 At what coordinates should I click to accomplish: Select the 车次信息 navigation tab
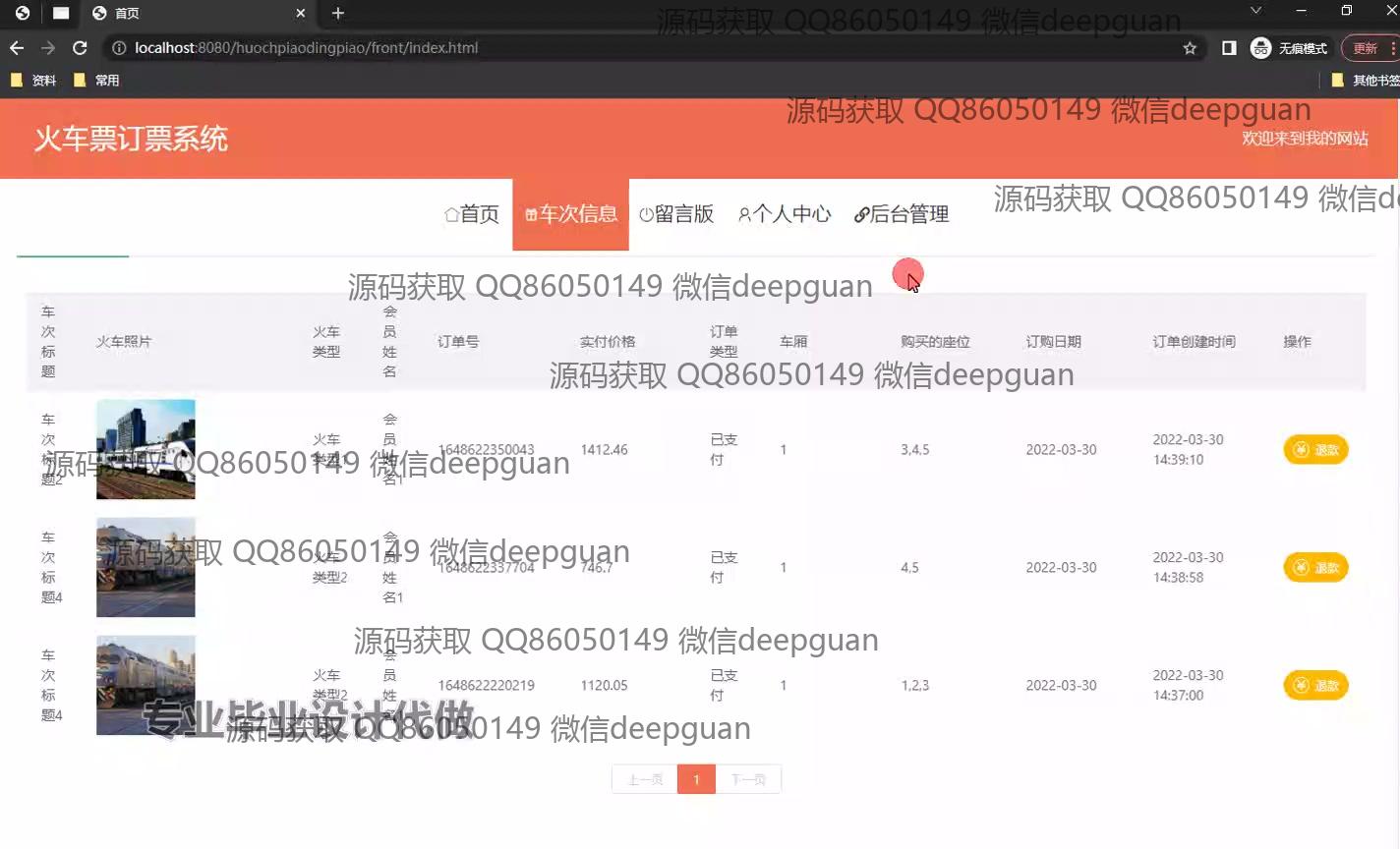571,214
